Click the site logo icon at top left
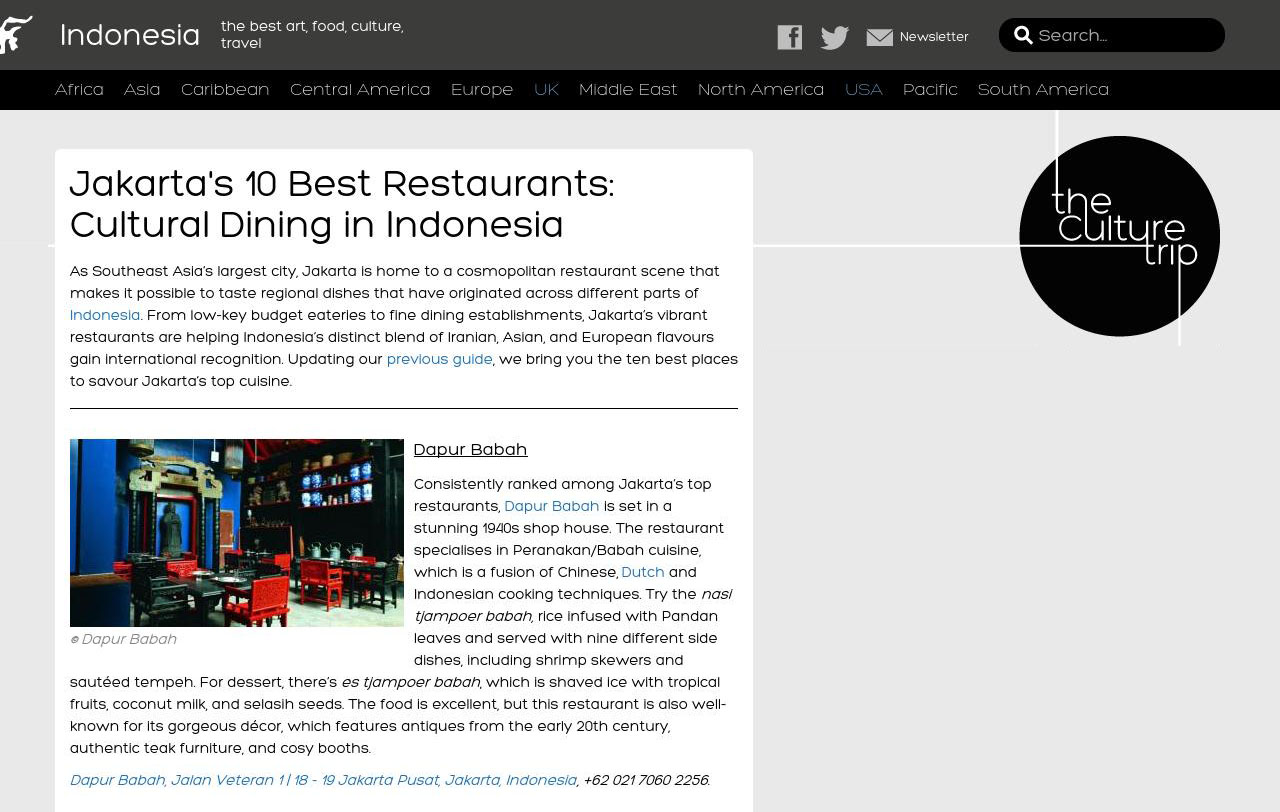 coord(16,35)
